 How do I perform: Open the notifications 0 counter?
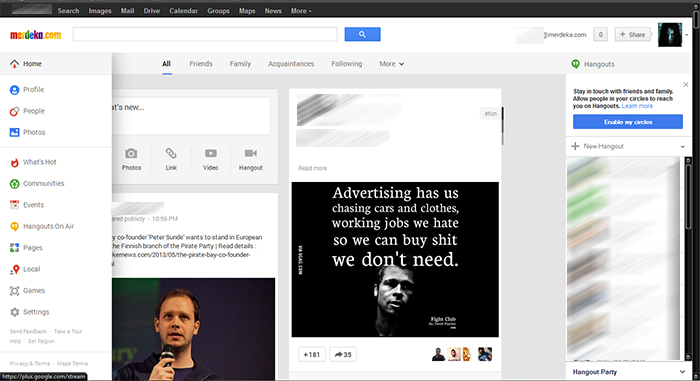(600, 34)
